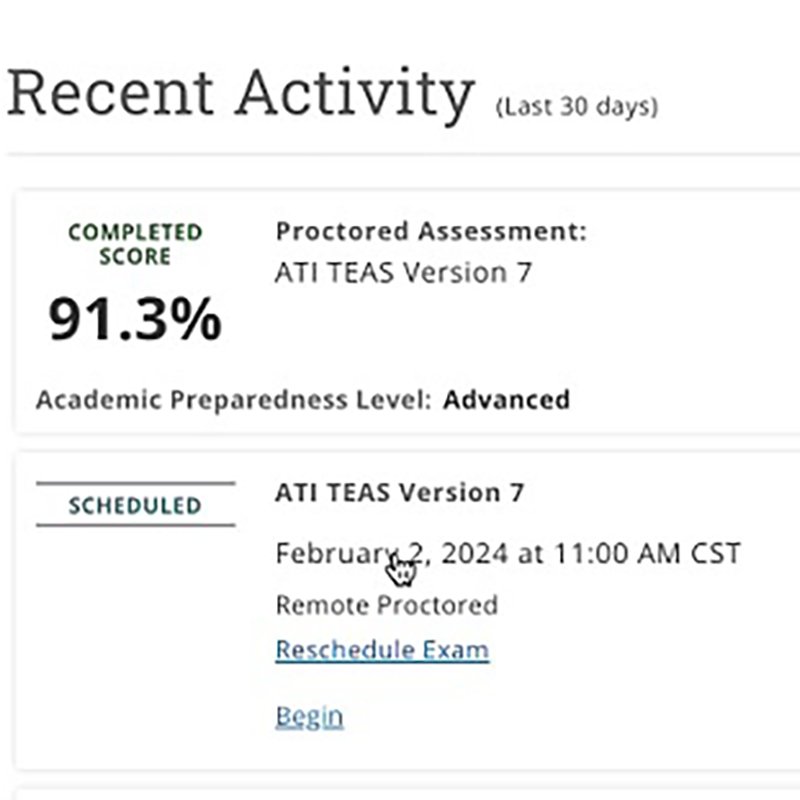Image resolution: width=800 pixels, height=800 pixels.
Task: Select the bold ATI TEAS Version 7 title
Action: [399, 493]
